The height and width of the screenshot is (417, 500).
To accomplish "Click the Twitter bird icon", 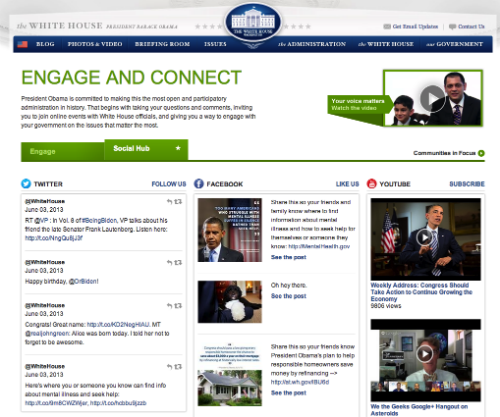I will pyautogui.click(x=26, y=184).
